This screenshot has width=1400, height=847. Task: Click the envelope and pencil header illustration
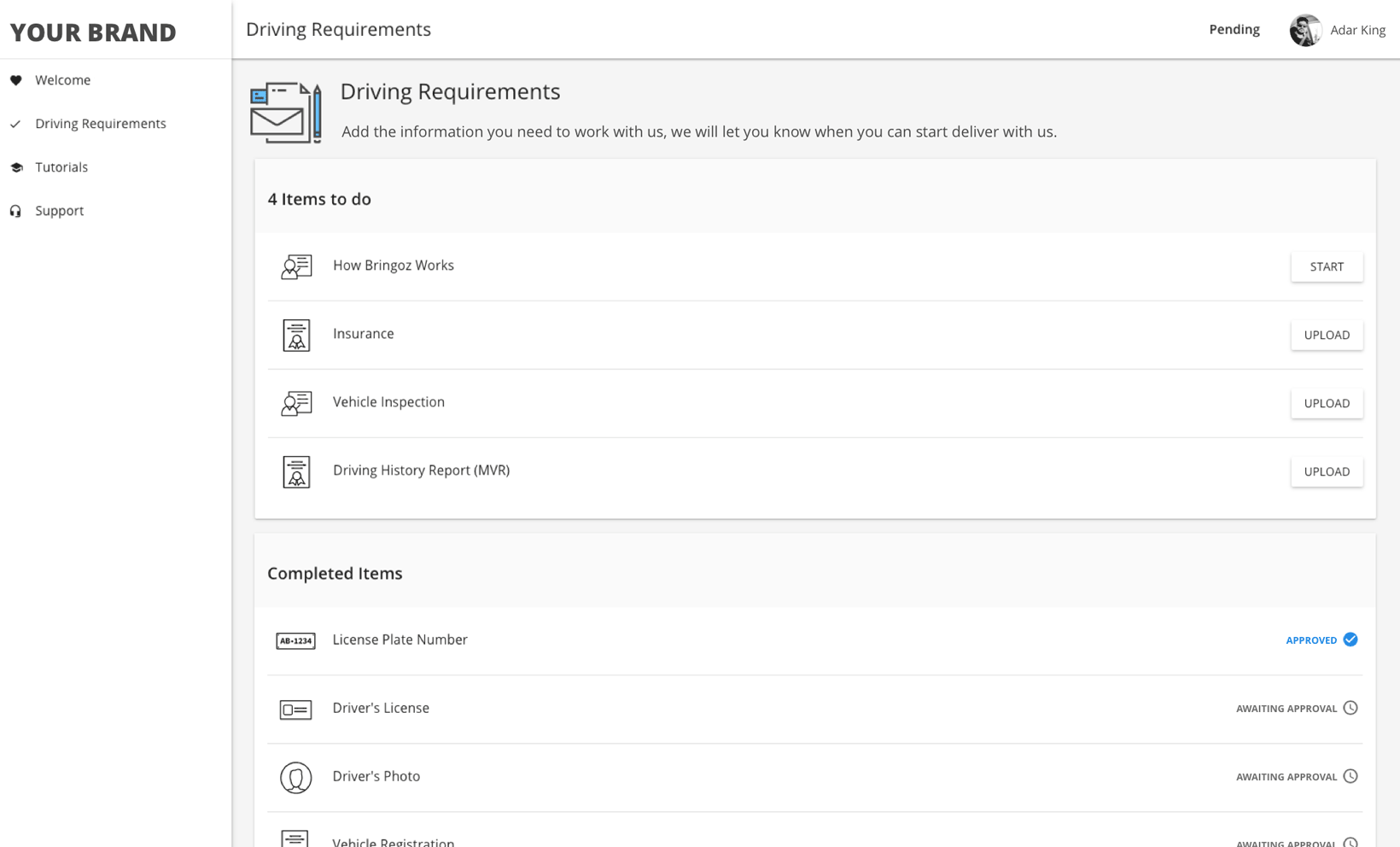pos(286,113)
